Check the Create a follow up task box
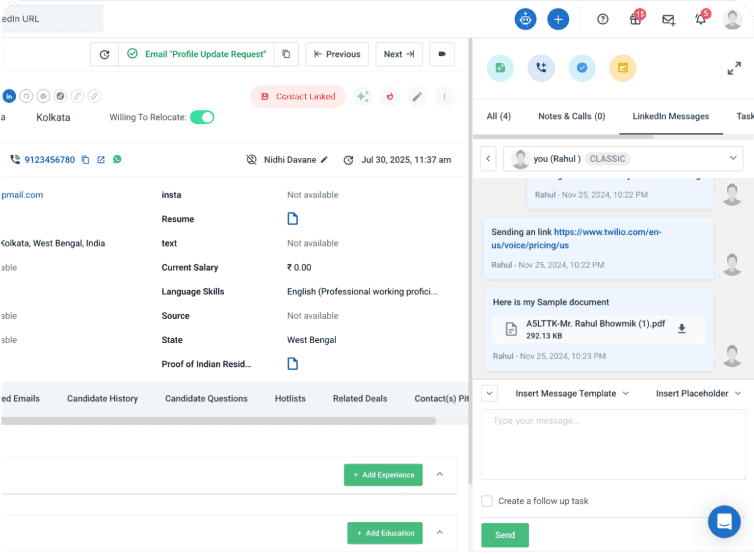This screenshot has width=754, height=554. (487, 501)
